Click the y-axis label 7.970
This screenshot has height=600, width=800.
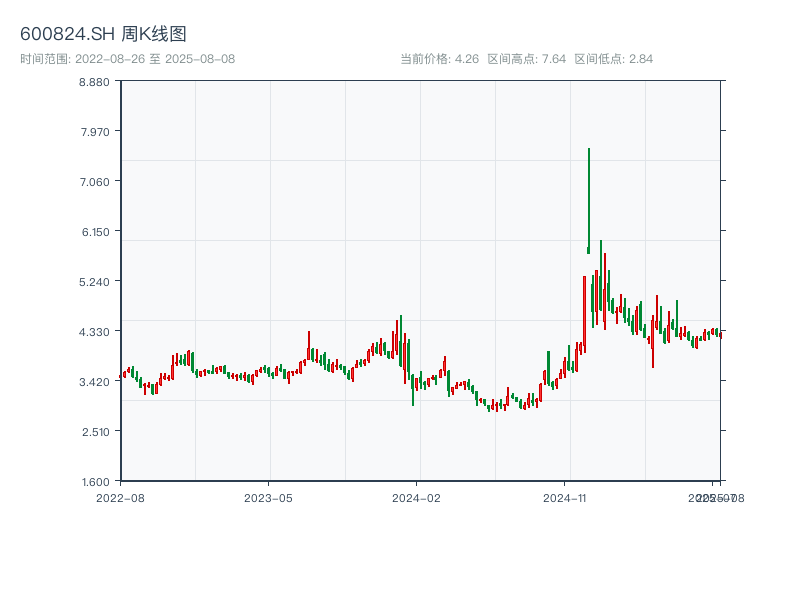coord(95,132)
